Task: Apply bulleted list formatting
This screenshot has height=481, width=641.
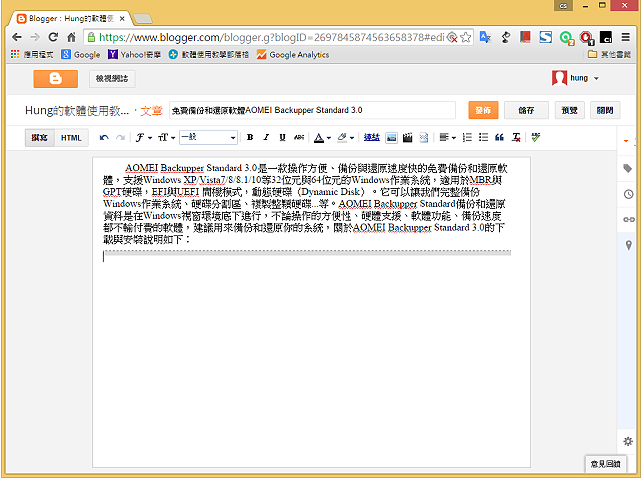Action: coord(483,137)
